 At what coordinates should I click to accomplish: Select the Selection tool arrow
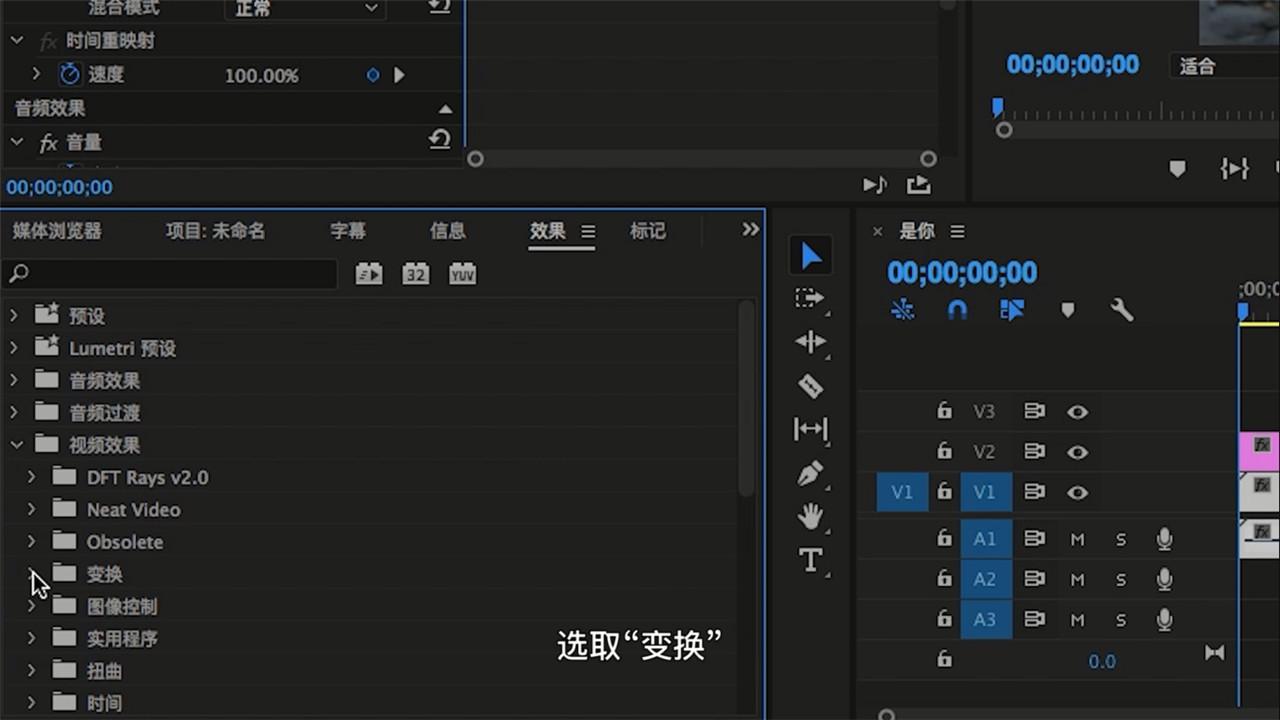point(811,256)
